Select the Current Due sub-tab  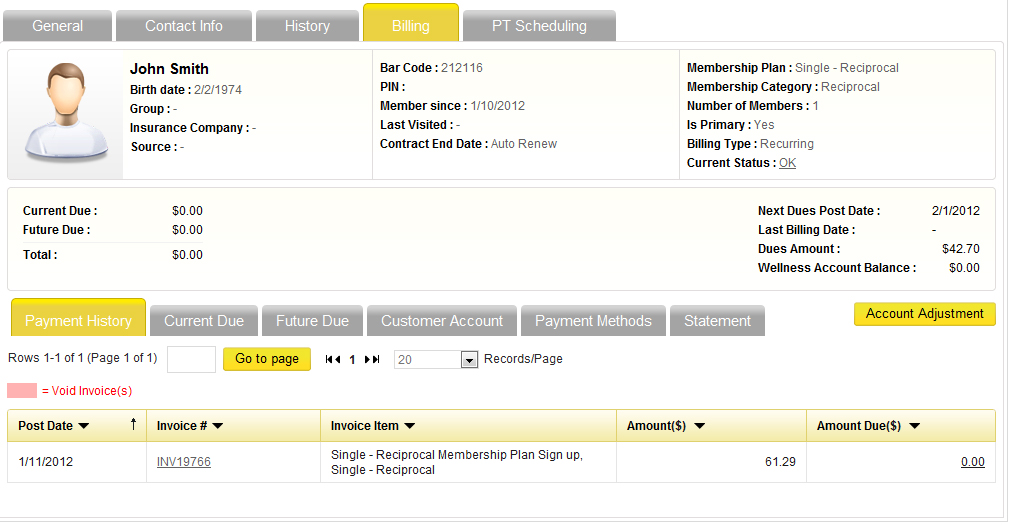[x=204, y=321]
